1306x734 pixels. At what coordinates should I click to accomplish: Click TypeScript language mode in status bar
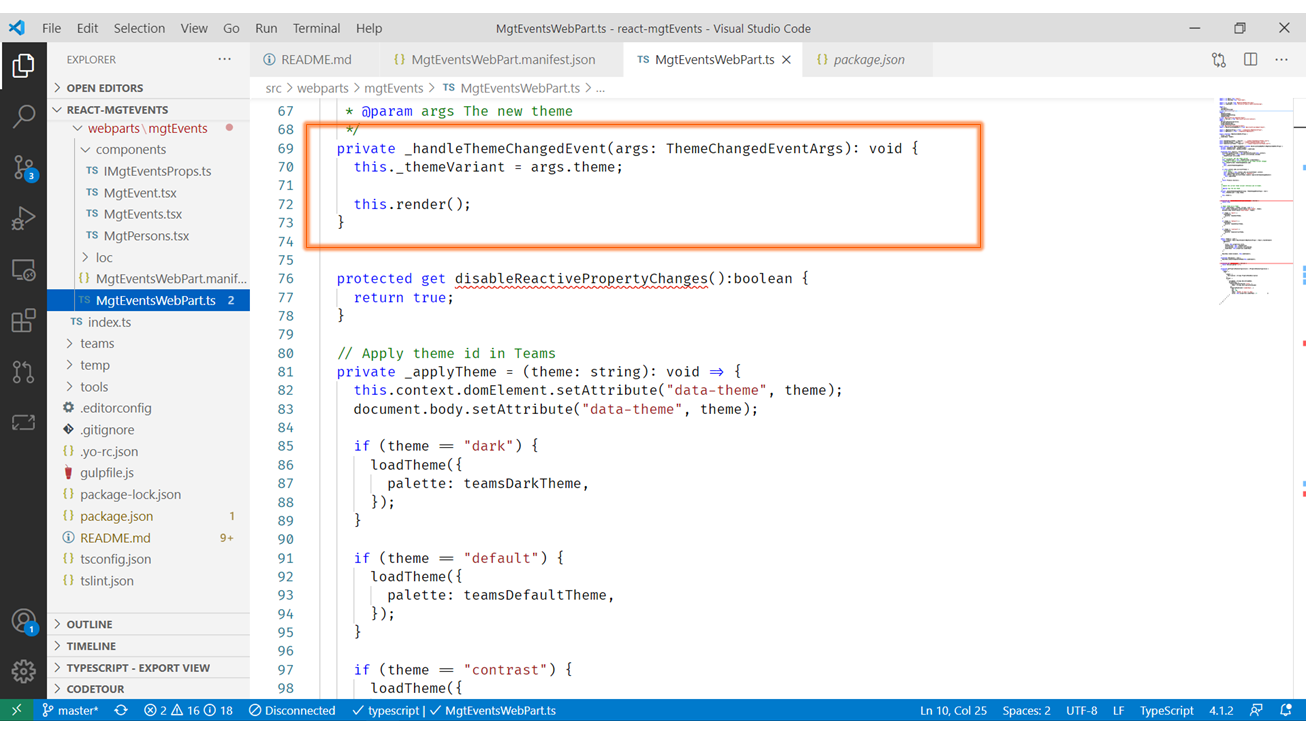pos(1166,711)
